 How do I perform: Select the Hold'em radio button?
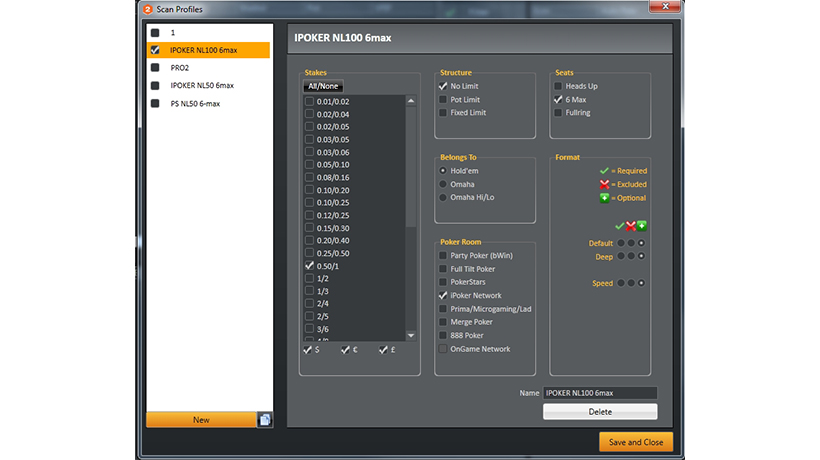pos(443,170)
